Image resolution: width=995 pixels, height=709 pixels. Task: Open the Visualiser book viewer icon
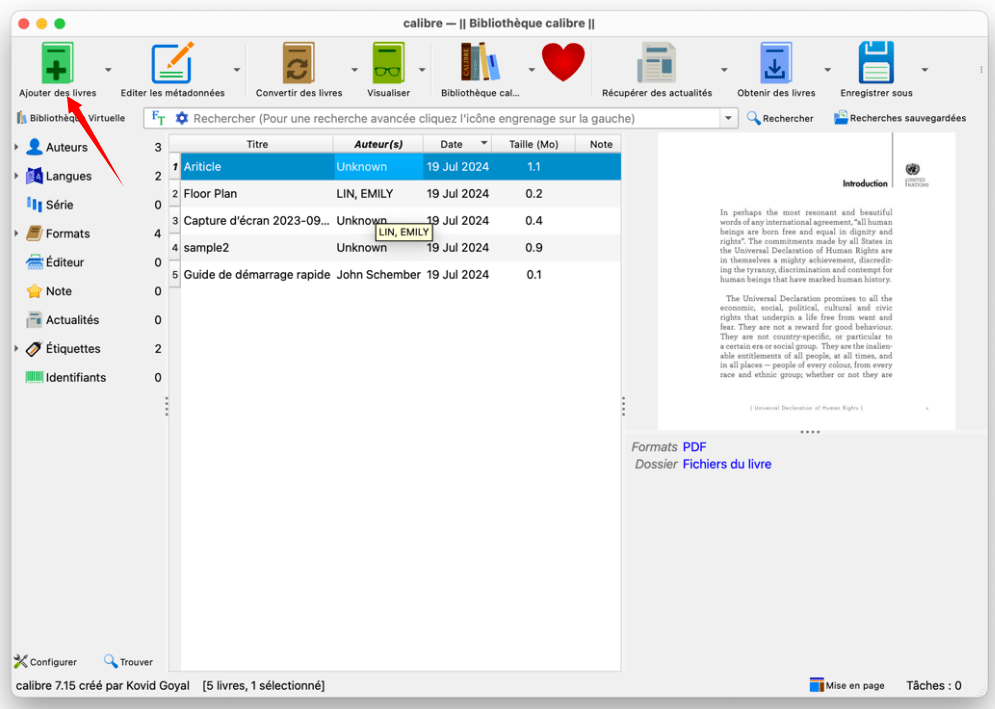[388, 62]
